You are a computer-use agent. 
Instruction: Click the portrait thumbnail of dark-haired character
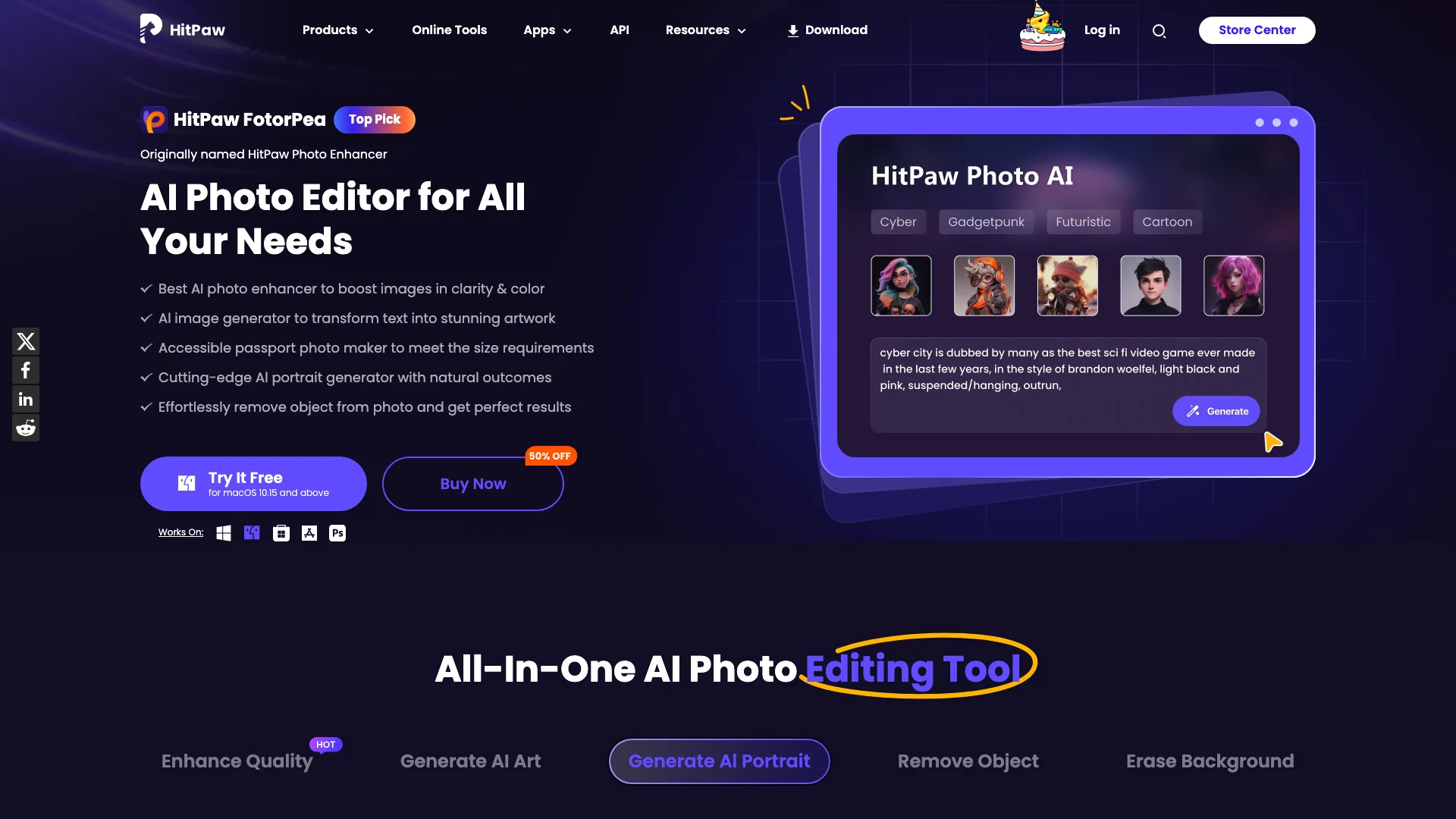coord(1151,285)
